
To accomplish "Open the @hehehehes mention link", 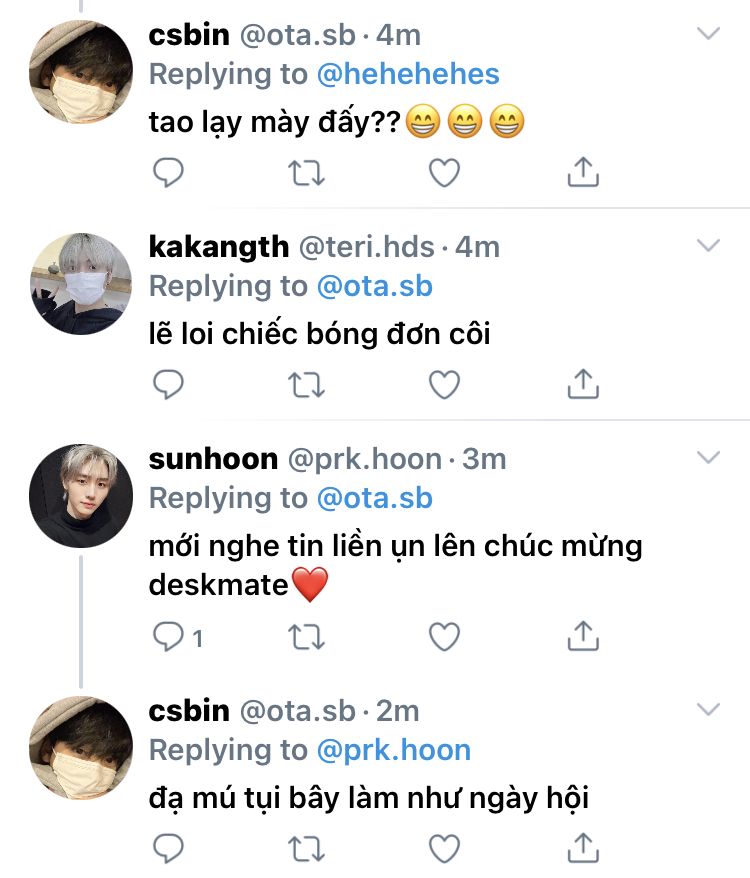I will click(x=407, y=74).
